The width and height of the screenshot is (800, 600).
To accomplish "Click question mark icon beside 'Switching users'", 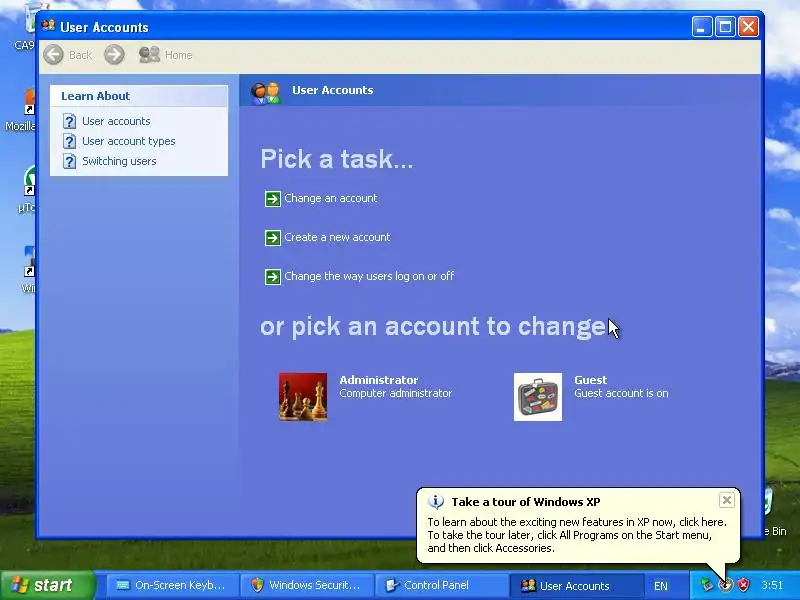I will point(69,161).
